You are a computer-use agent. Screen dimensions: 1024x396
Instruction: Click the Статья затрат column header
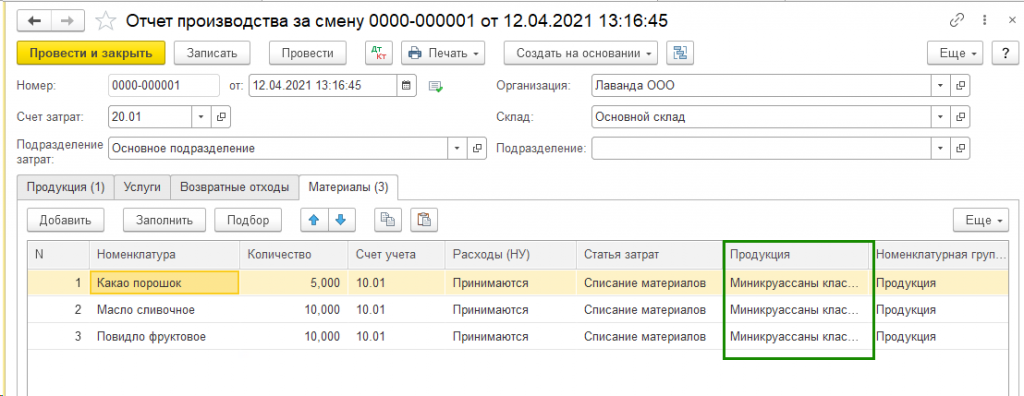point(649,255)
